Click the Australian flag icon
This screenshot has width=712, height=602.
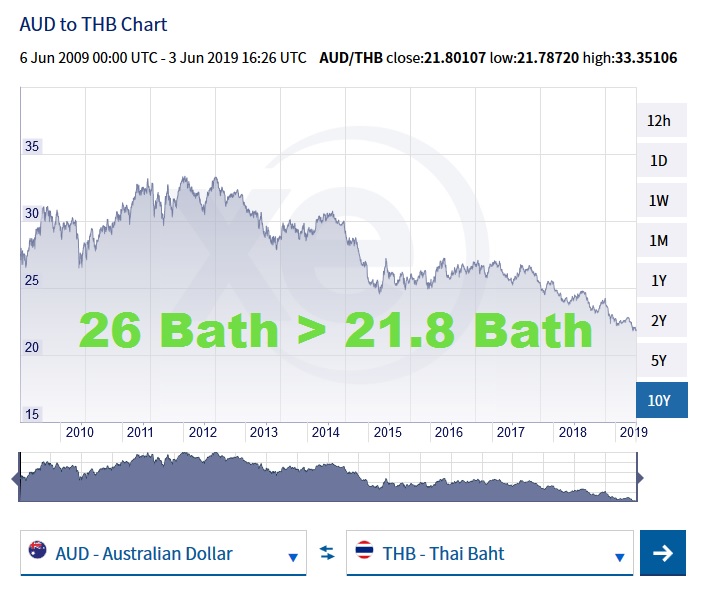(38, 551)
